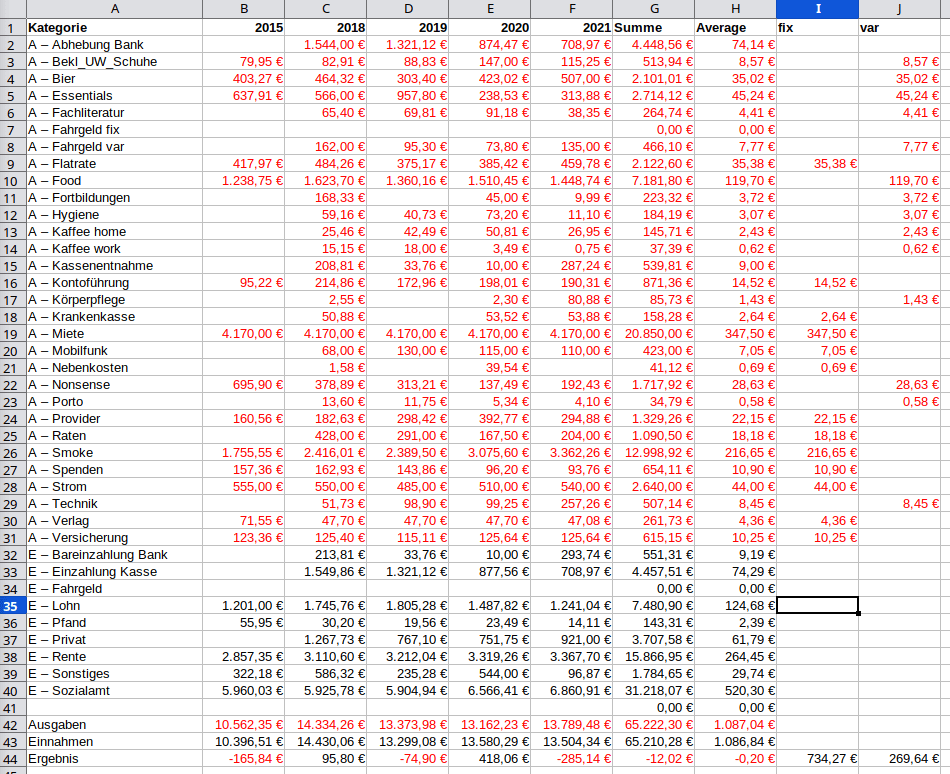This screenshot has width=950, height=774.
Task: Click column header A
Action: (114, 9)
